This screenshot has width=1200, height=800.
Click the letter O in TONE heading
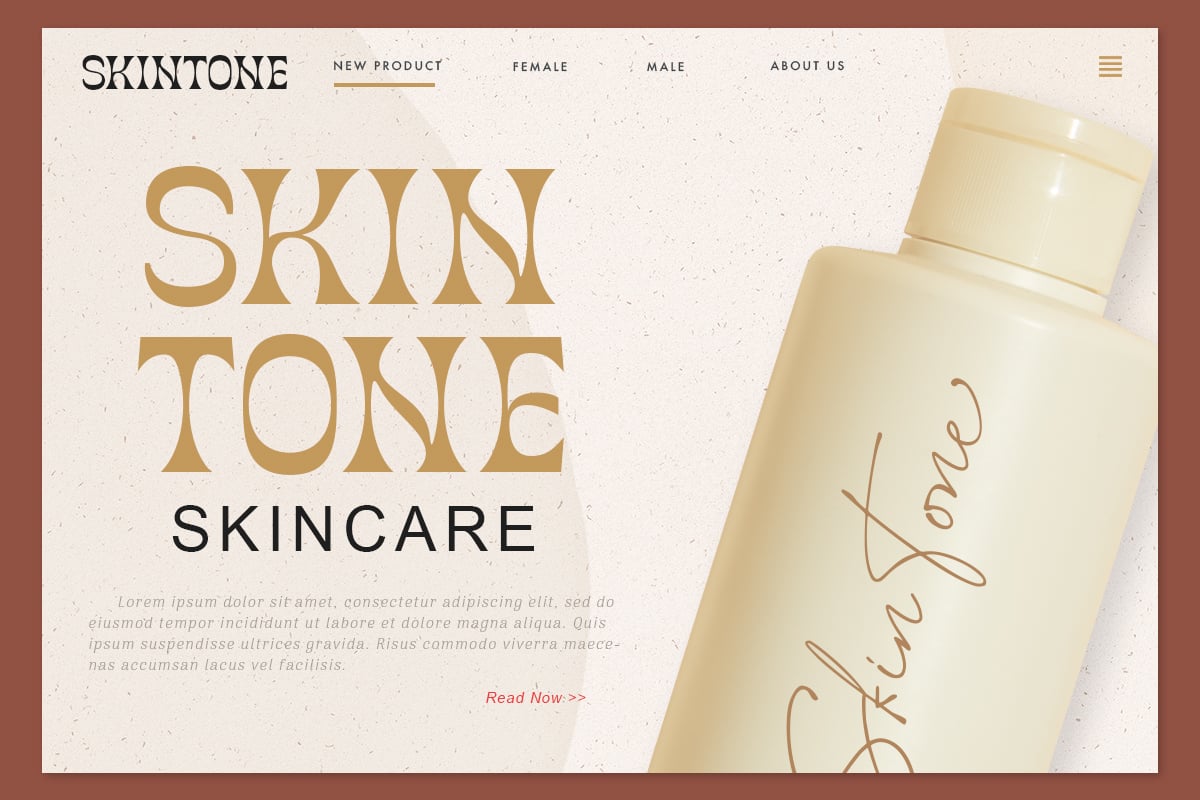(294, 404)
